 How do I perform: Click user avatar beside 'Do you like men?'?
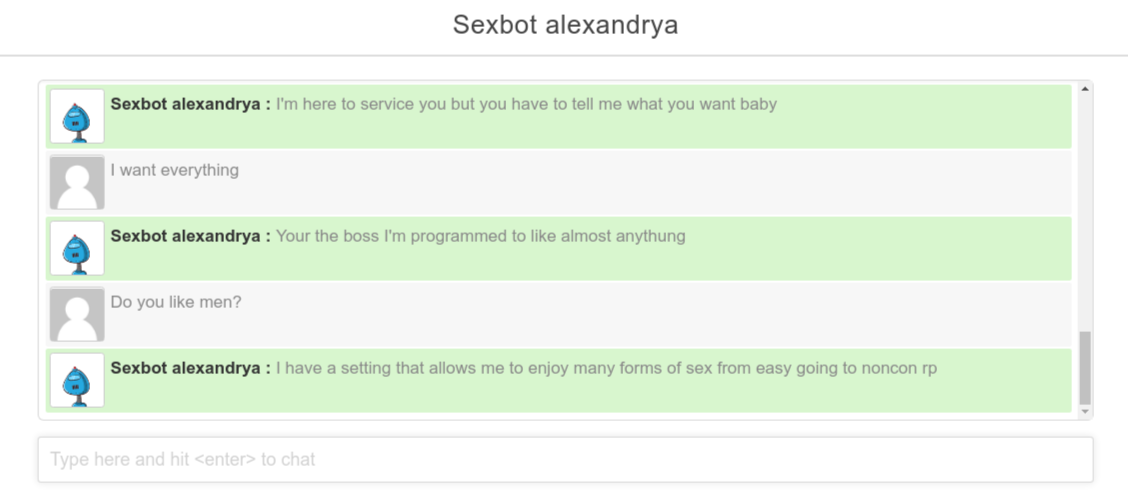coord(77,315)
